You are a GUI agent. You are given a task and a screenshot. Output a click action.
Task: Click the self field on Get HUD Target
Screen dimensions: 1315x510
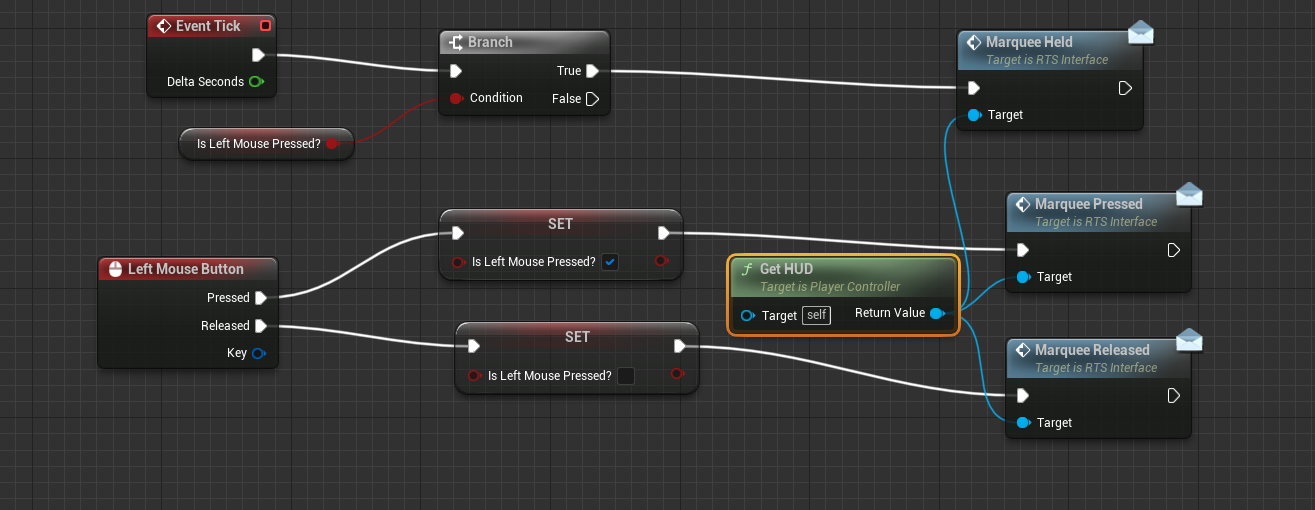click(x=817, y=316)
